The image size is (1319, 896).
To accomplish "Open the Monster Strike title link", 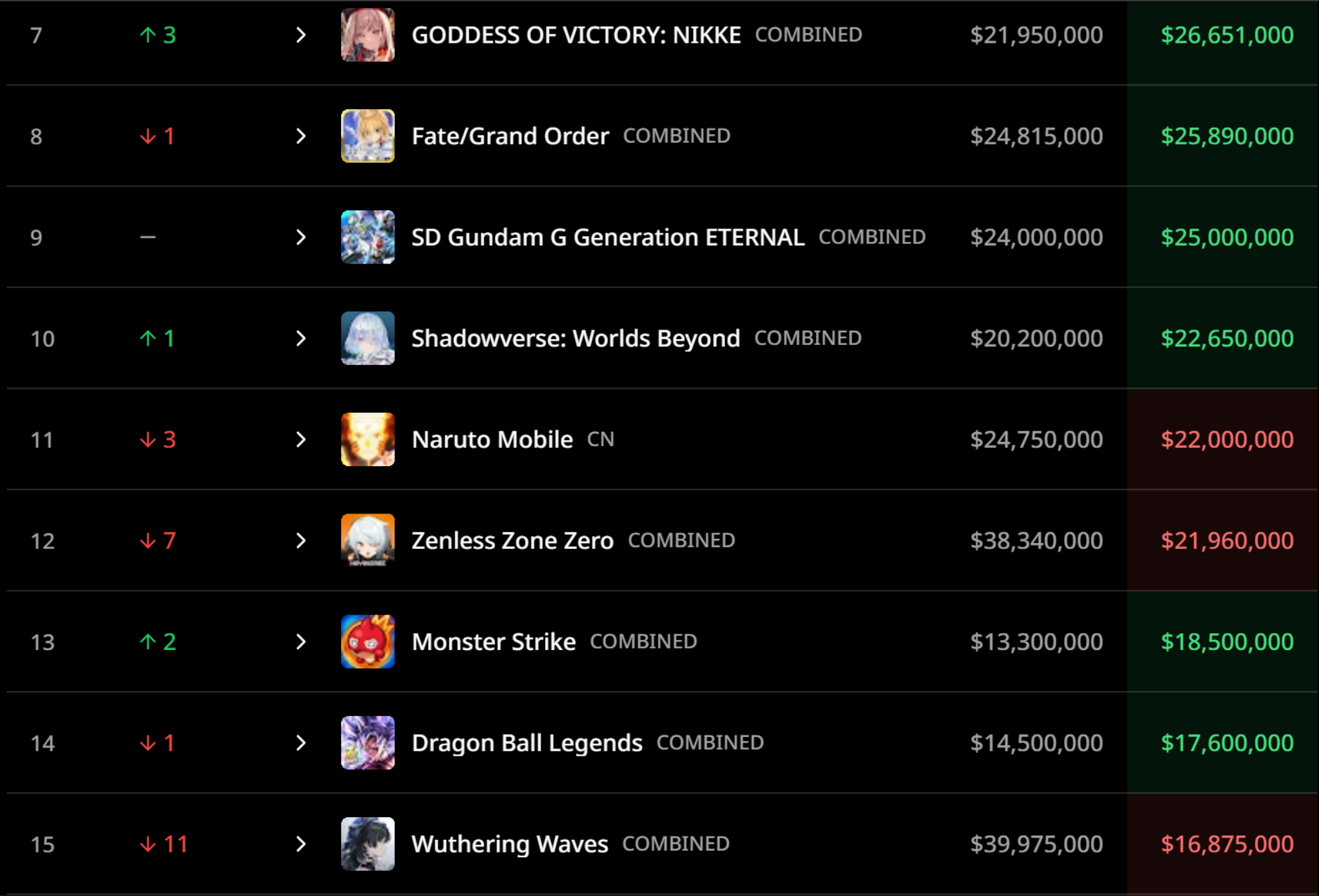I will tap(494, 642).
